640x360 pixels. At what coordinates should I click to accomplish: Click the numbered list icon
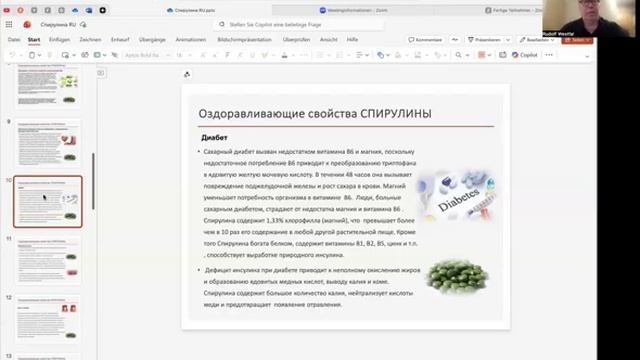pyautogui.click(x=339, y=55)
